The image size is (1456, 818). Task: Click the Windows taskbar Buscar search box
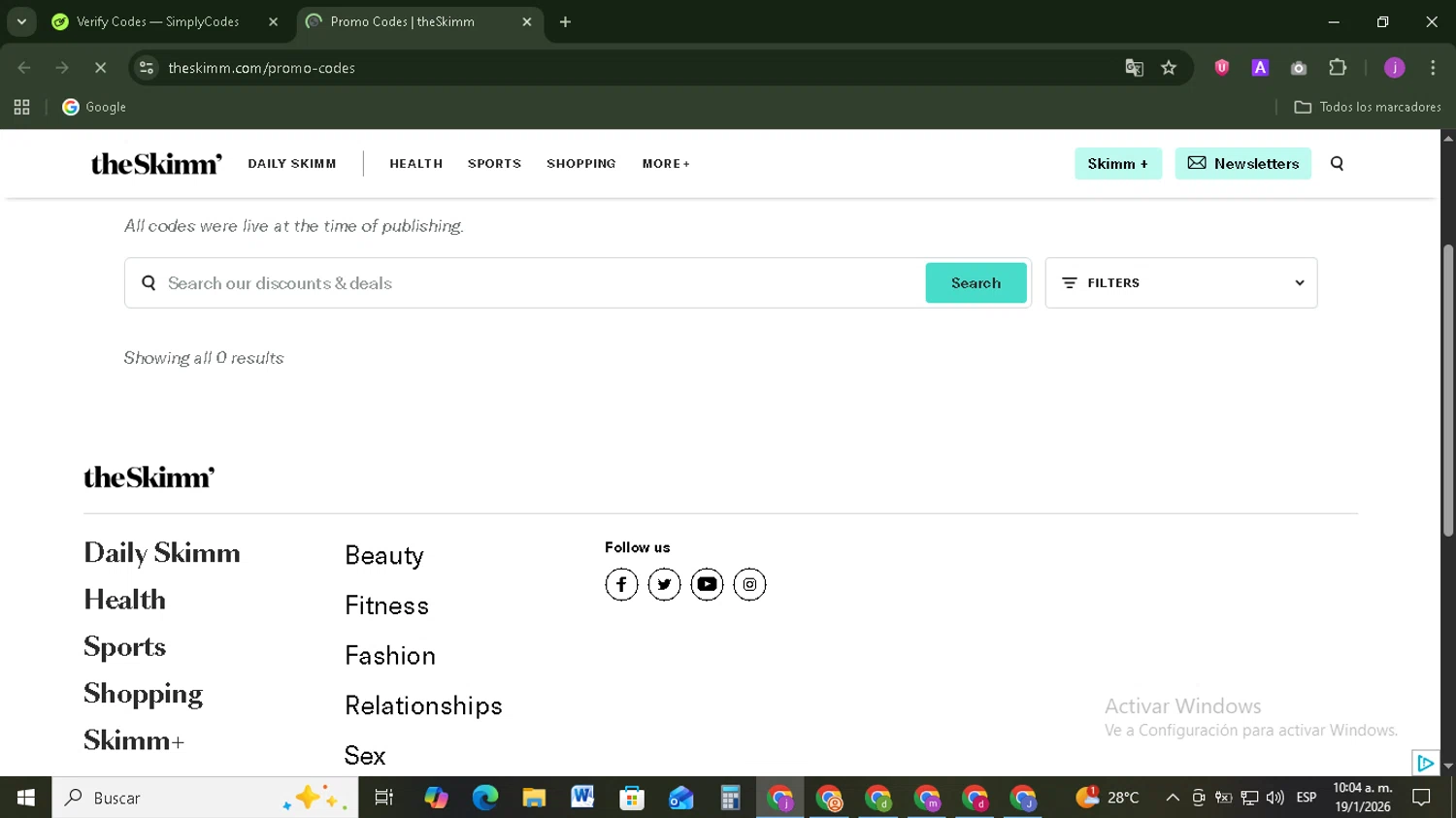[205, 798]
